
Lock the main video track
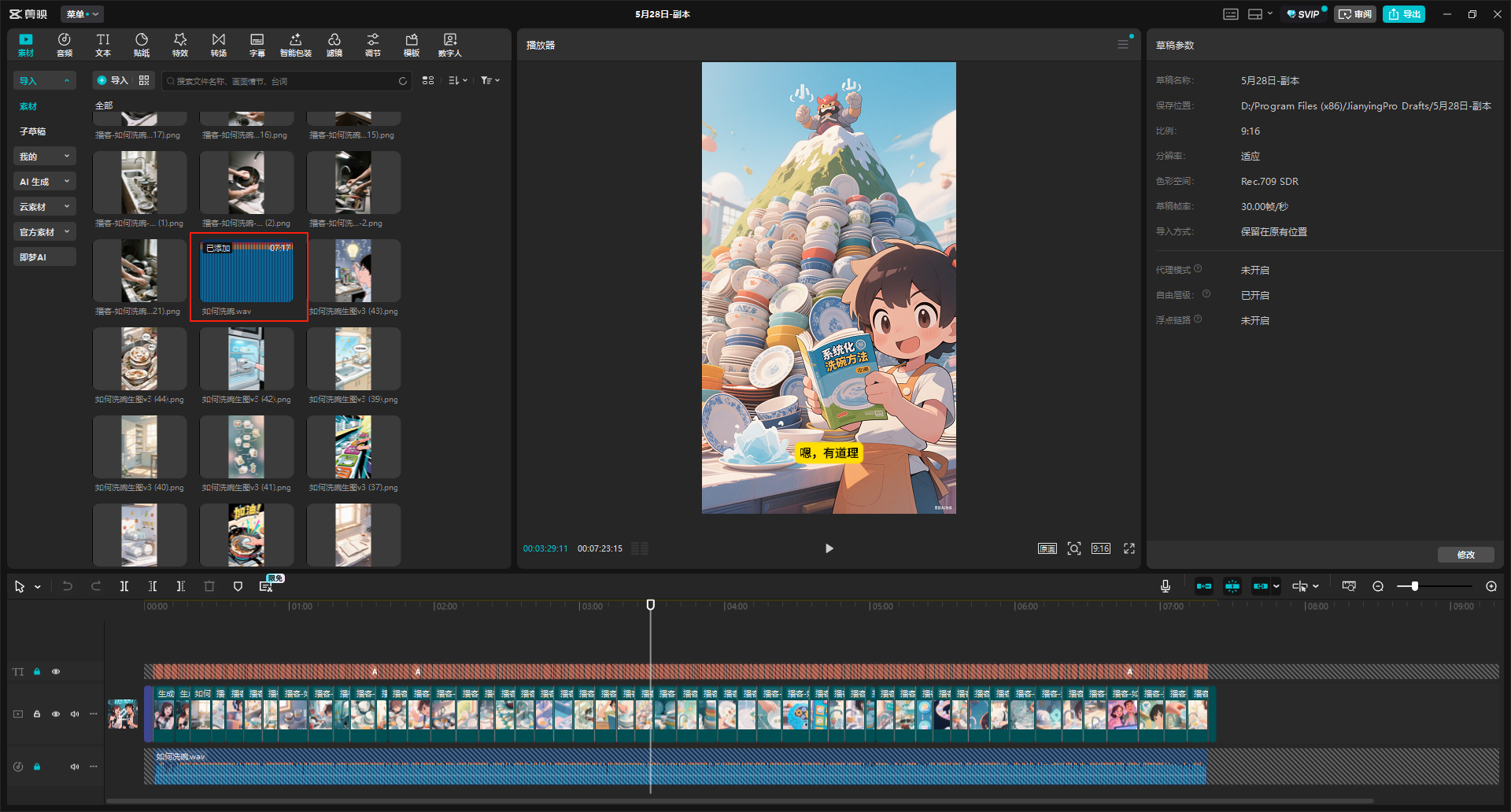pos(37,714)
